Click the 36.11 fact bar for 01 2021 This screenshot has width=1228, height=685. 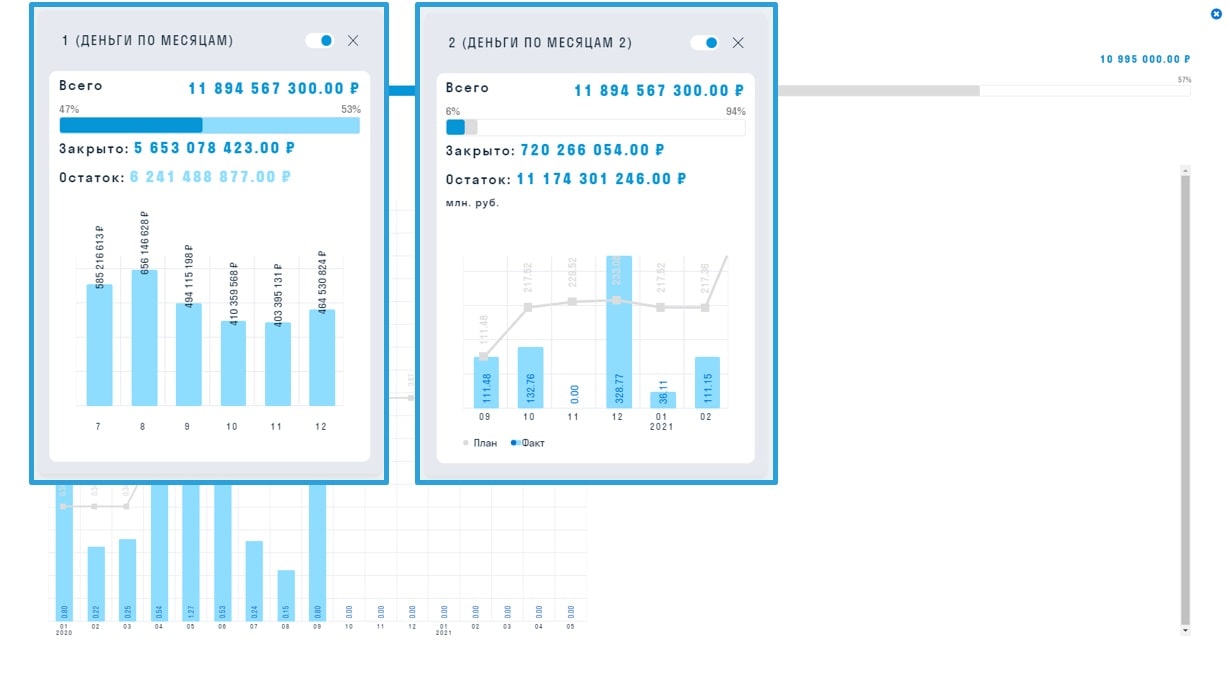coord(663,399)
